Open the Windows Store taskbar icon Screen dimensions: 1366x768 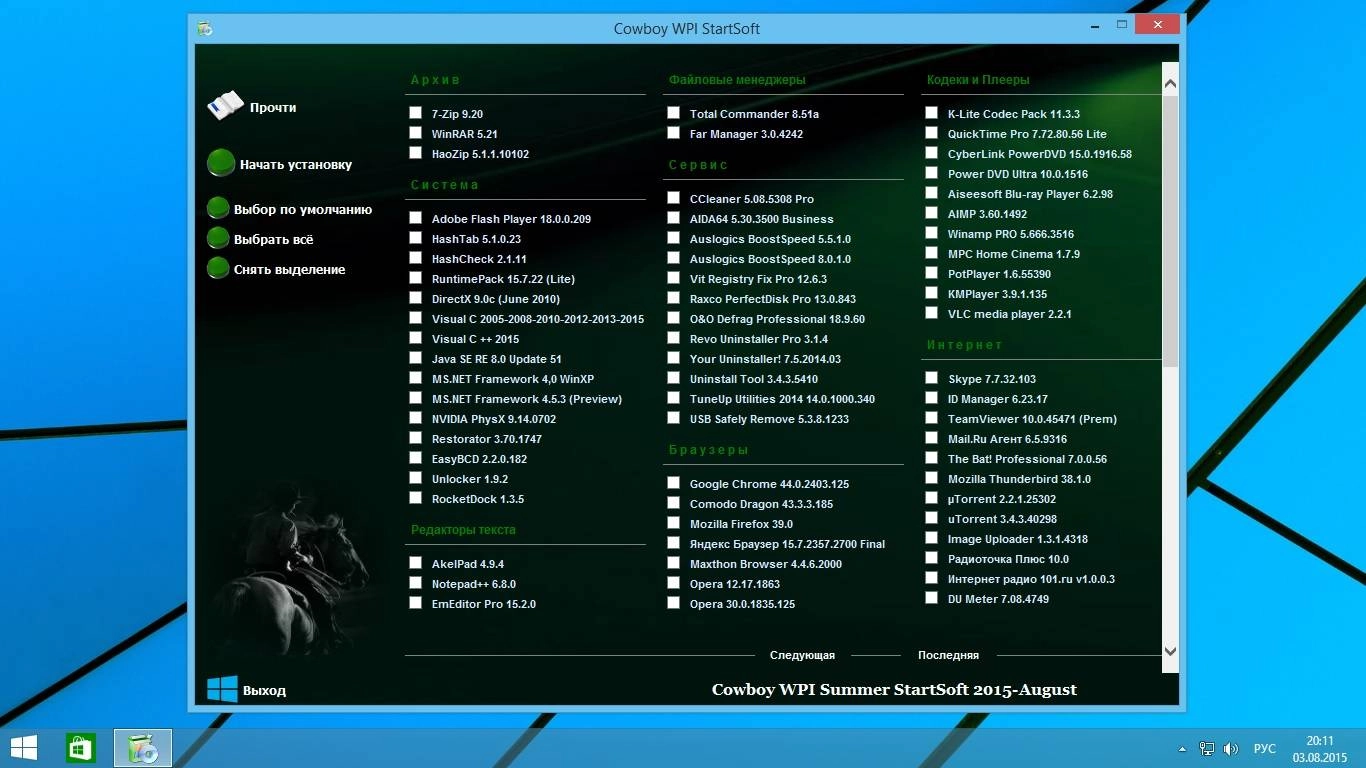point(81,748)
